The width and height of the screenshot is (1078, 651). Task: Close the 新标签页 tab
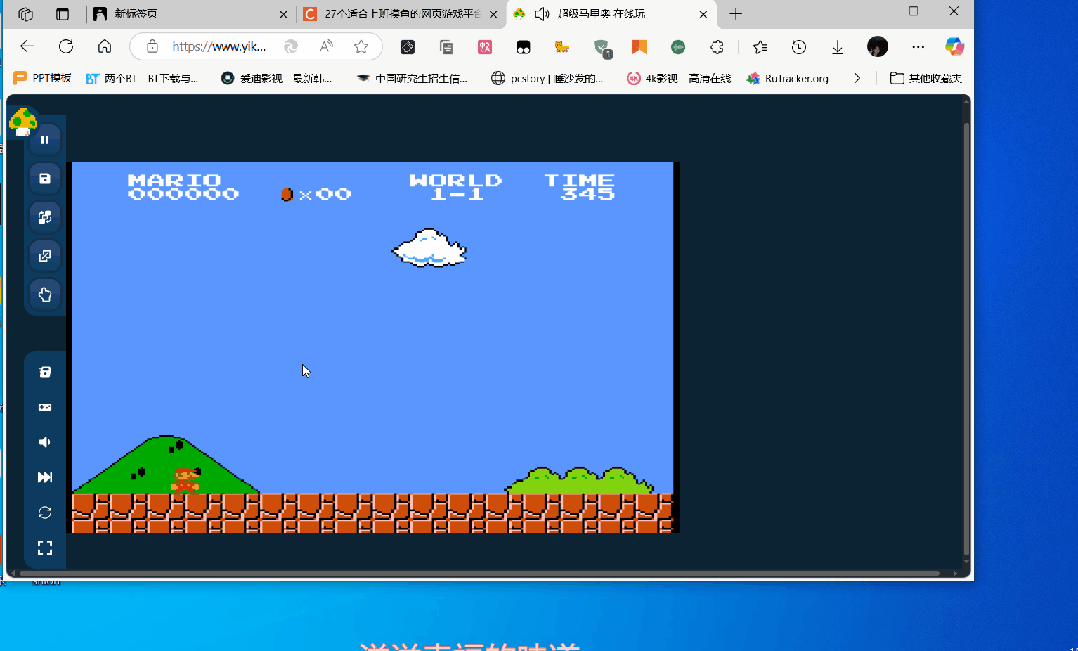[283, 14]
